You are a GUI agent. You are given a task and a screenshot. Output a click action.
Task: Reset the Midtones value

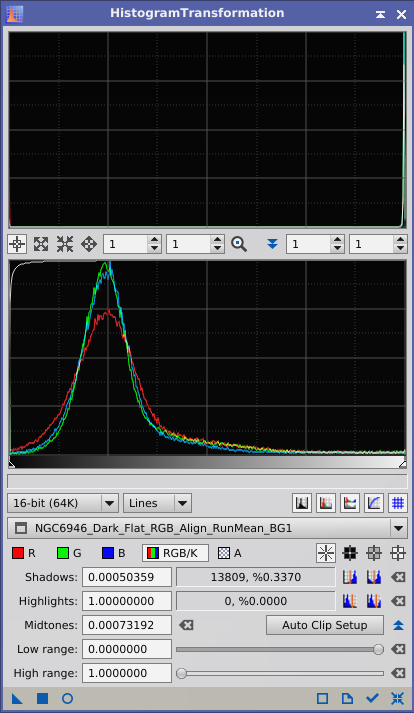pyautogui.click(x=186, y=625)
